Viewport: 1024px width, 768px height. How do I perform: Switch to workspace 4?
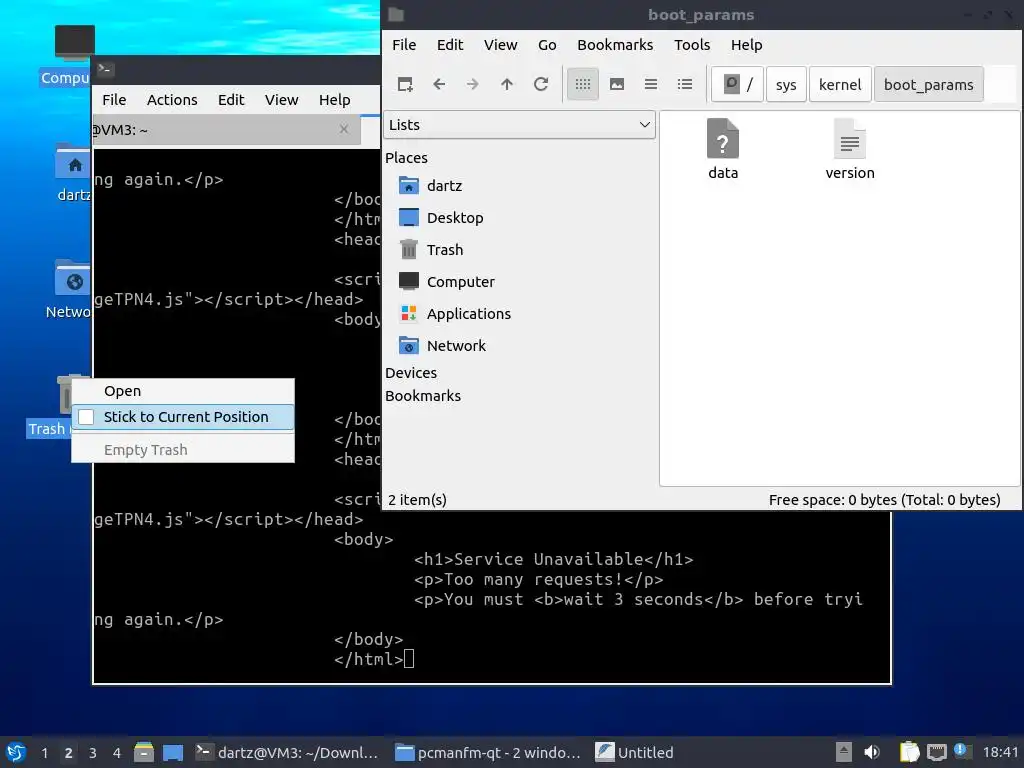click(116, 752)
